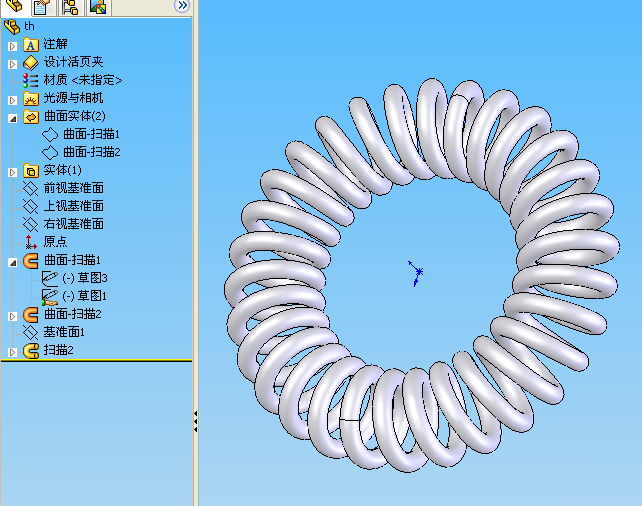The height and width of the screenshot is (506, 642).
Task: Select 曲面-扫描2 under surface bodies folder
Action: pos(92,152)
